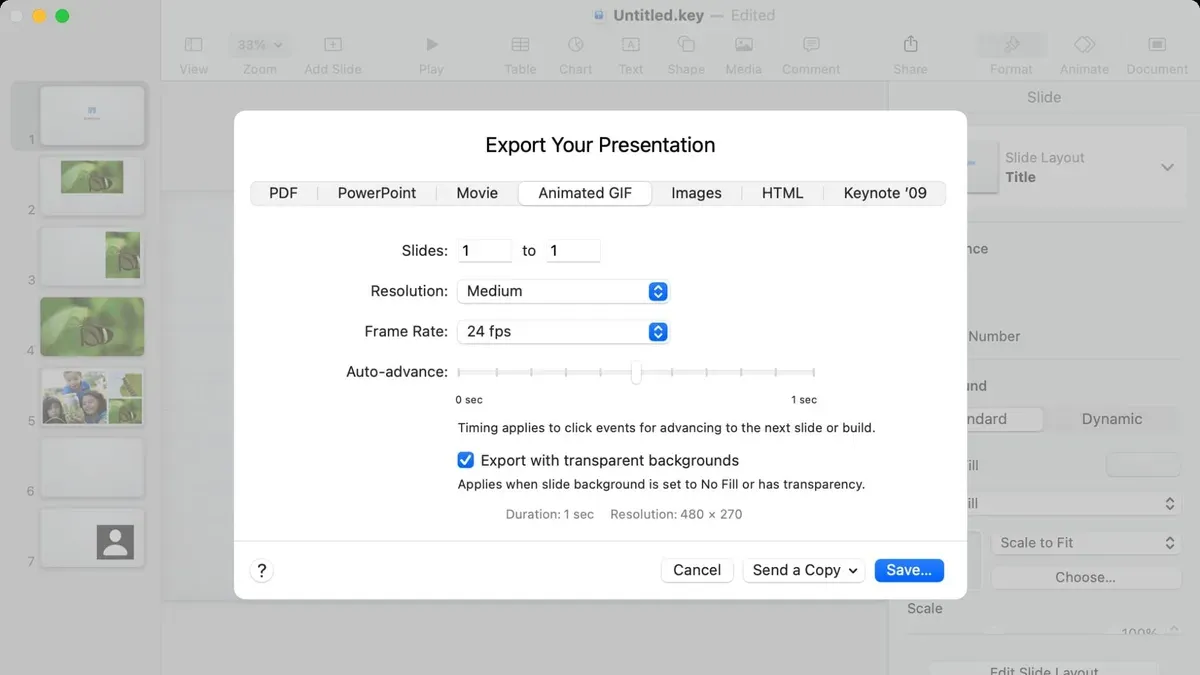1200x675 pixels.
Task: Select blank slide 6 thumbnail
Action: point(92,467)
